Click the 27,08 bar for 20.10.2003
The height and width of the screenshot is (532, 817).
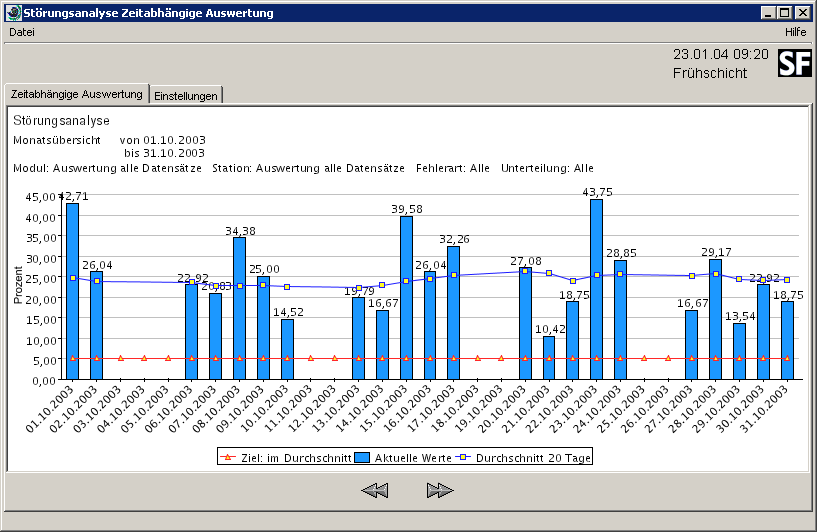pos(525,324)
